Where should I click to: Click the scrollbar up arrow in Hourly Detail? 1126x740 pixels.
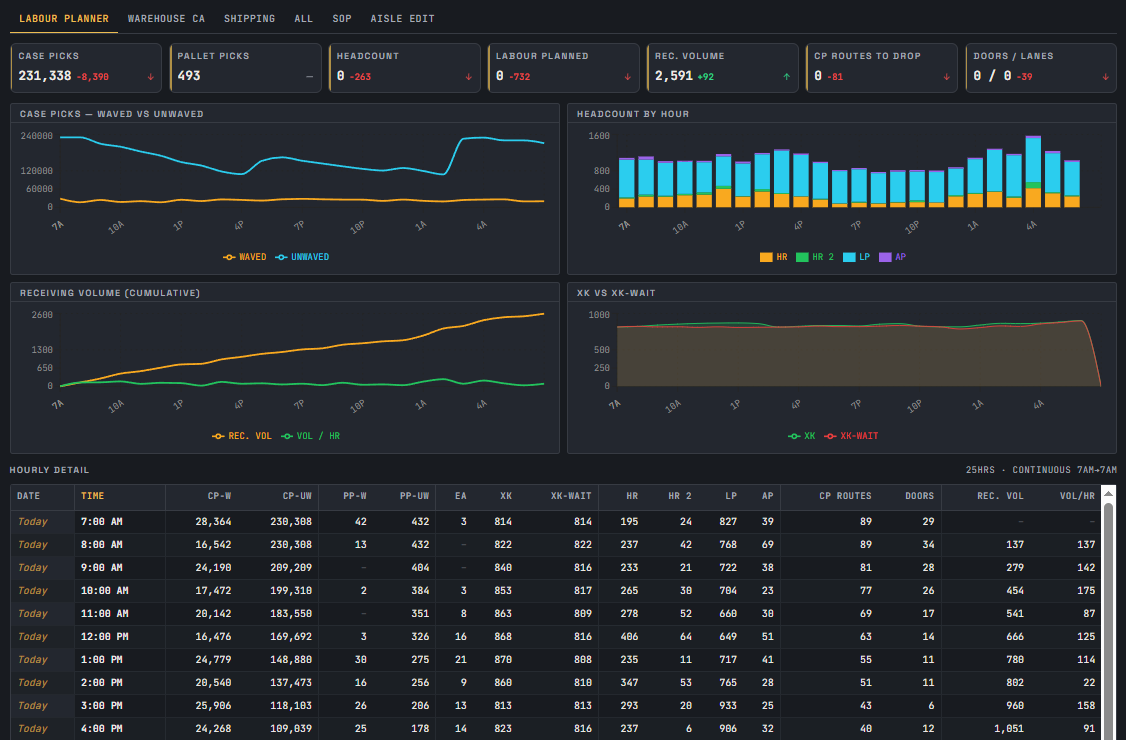pos(1108,494)
